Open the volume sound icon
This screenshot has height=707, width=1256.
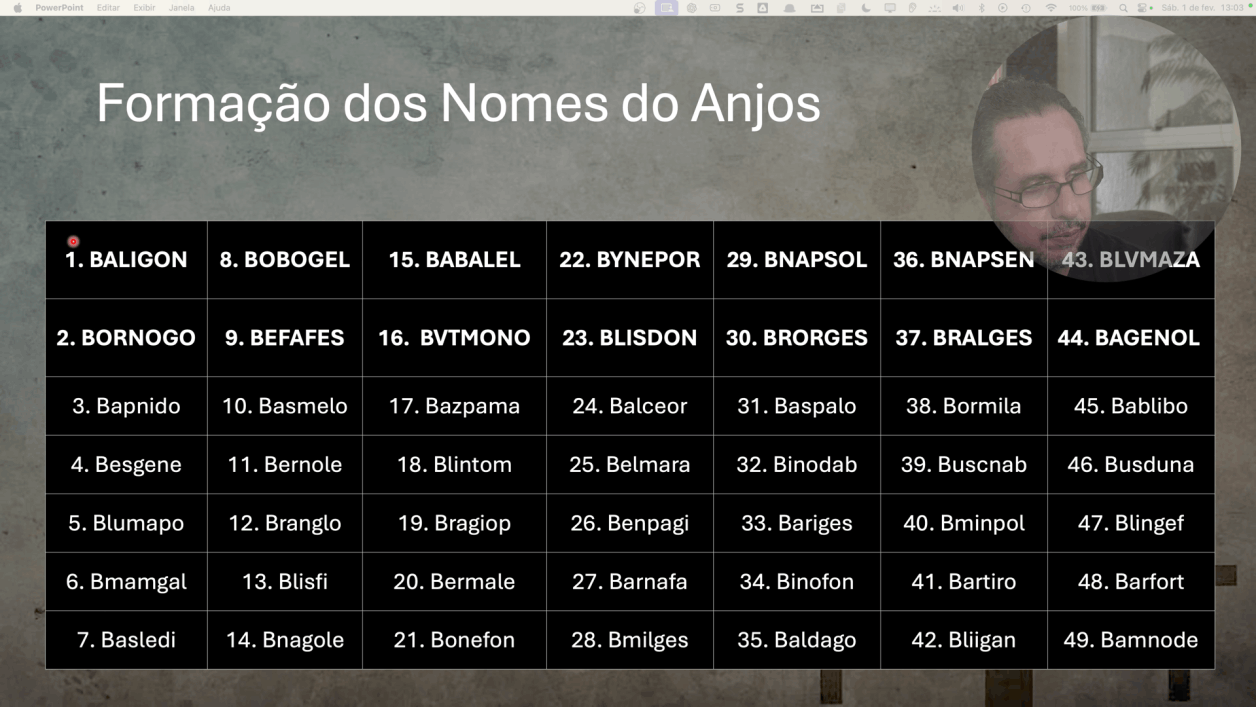click(958, 7)
